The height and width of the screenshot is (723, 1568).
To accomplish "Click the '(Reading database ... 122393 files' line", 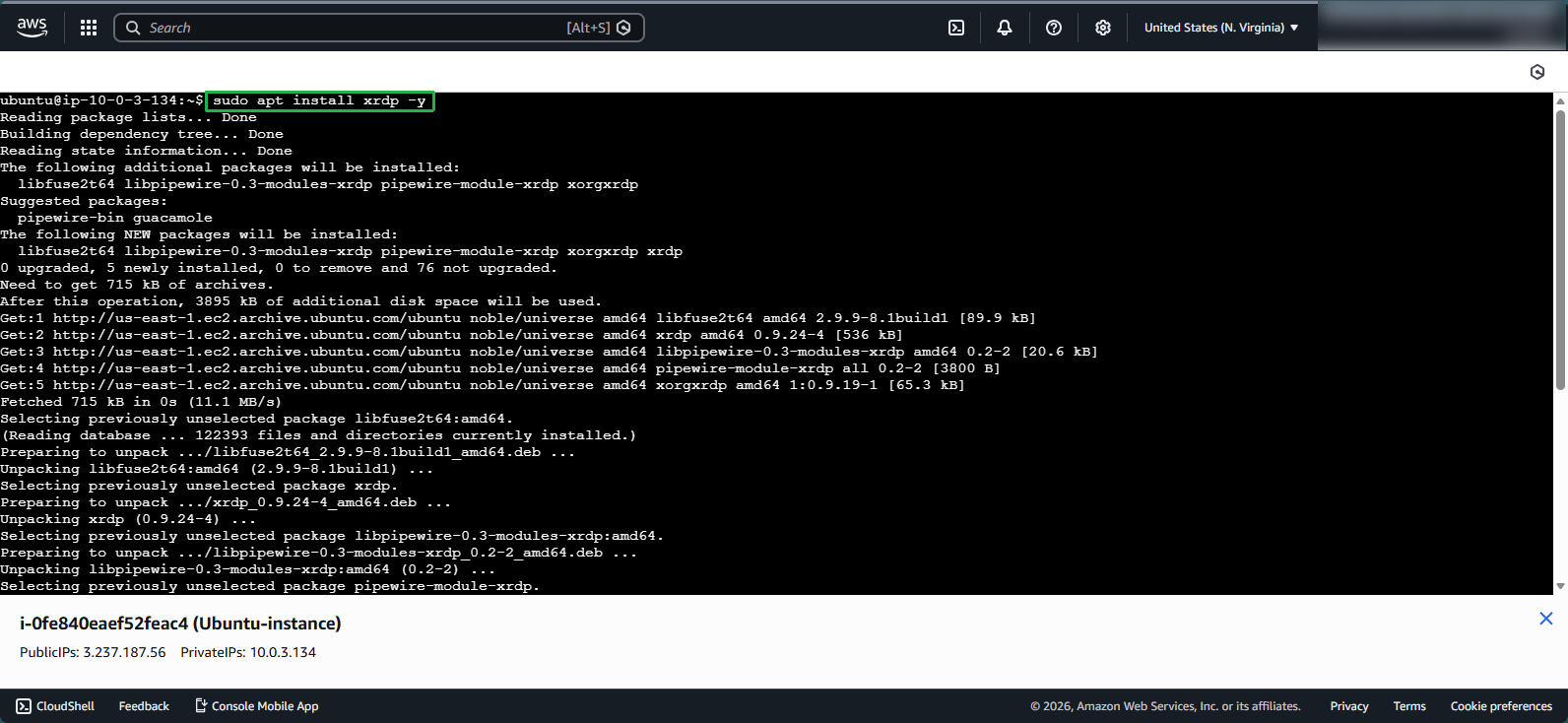I will pyautogui.click(x=318, y=435).
